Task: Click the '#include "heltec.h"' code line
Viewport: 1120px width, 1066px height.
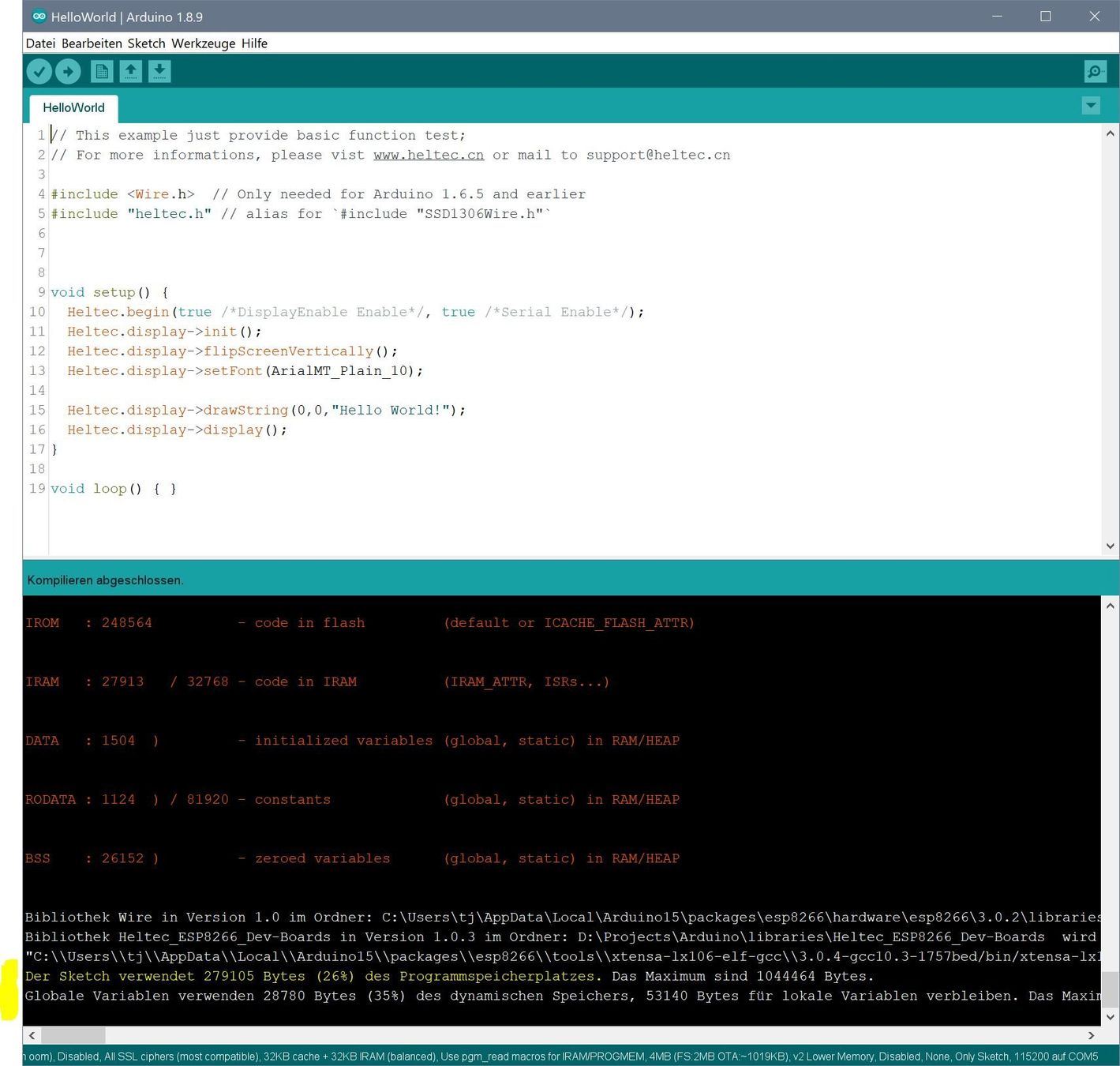Action: (301, 214)
